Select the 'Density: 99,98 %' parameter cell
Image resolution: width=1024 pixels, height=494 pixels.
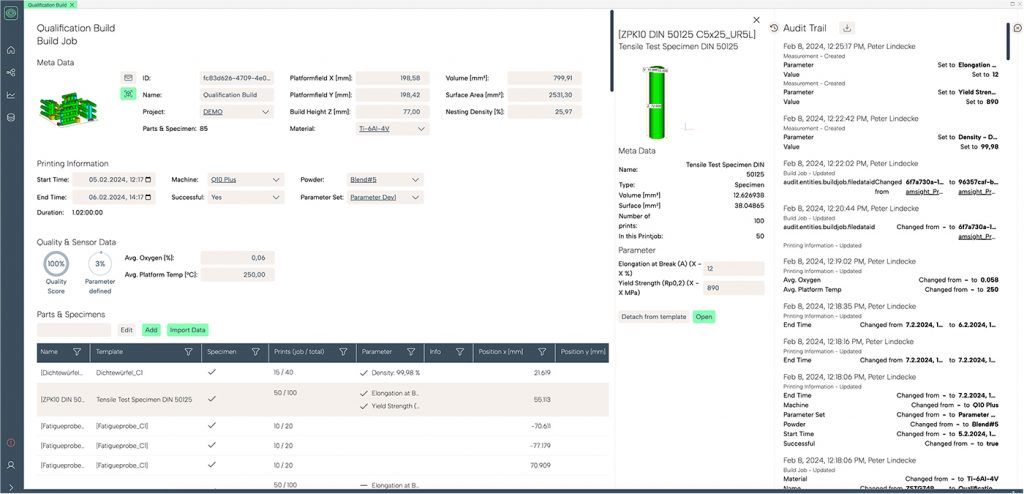point(389,372)
